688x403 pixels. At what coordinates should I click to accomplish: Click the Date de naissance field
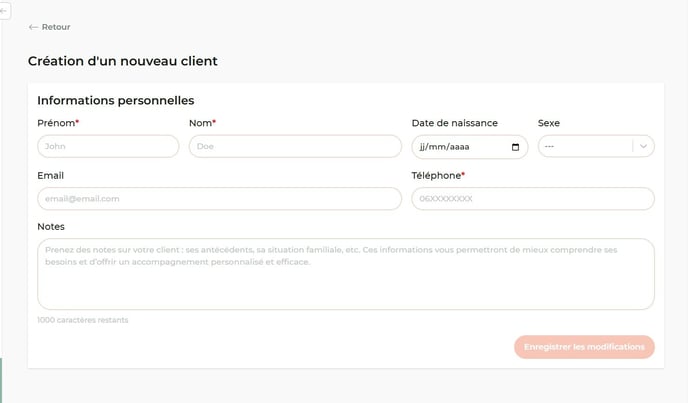[460, 147]
